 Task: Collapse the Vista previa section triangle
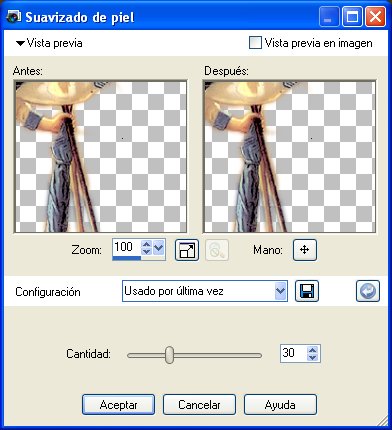[20, 43]
